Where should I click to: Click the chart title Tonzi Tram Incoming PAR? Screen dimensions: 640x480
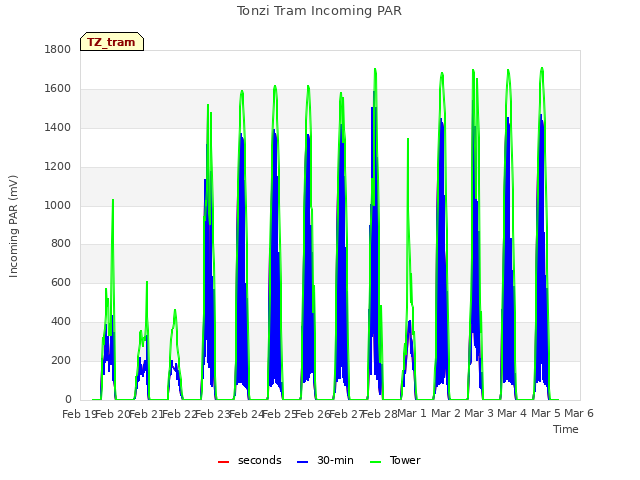[x=319, y=11]
